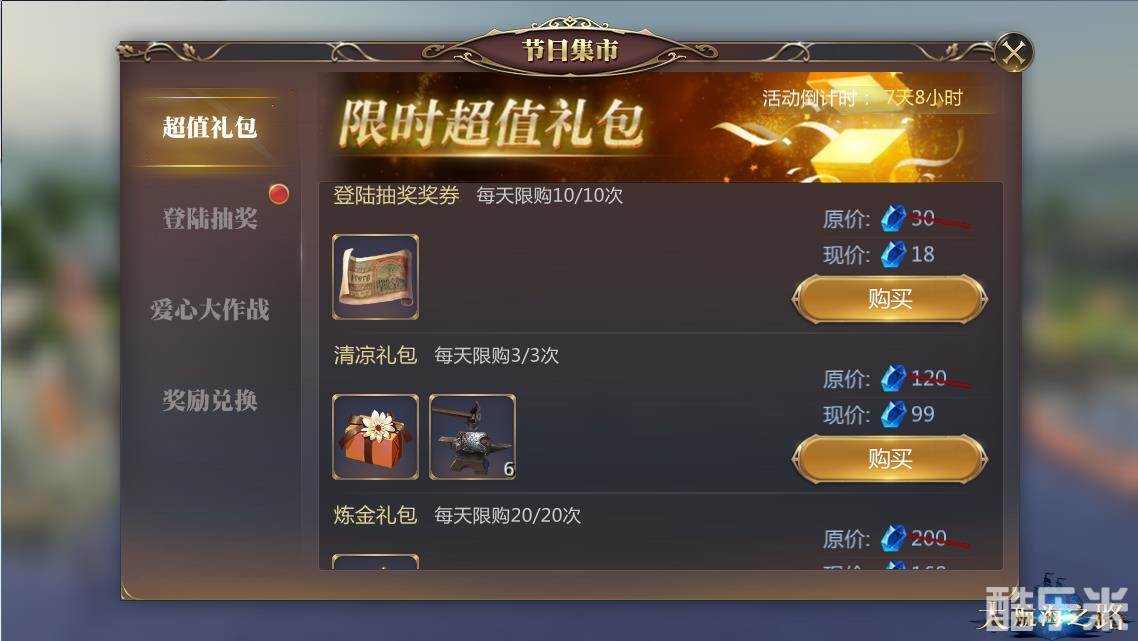Viewport: 1138px width, 641px height.
Task: Buy the 清凉礼包 for 99 gems
Action: tap(890, 459)
